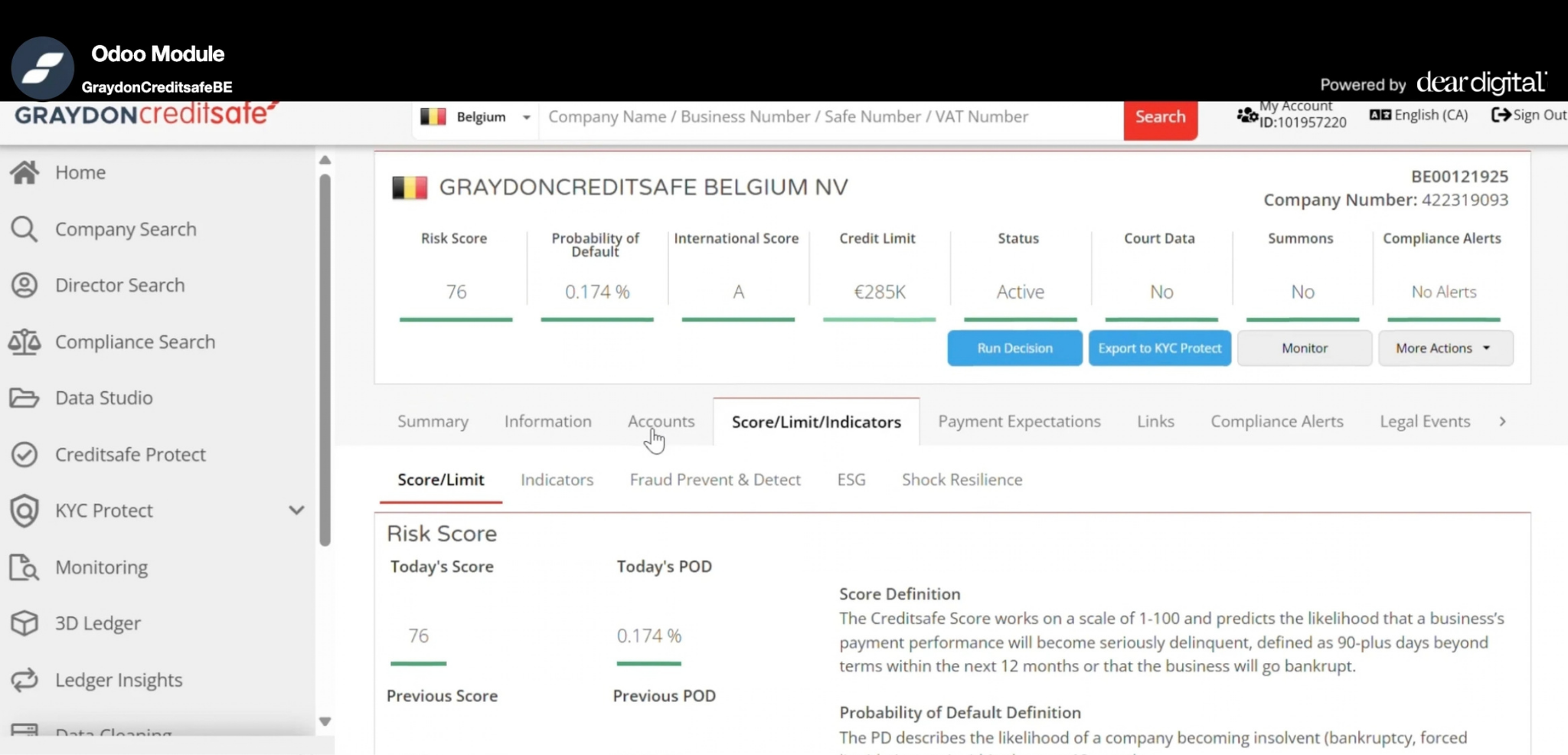
Task: Click the 3D Ledger cube icon
Action: [x=24, y=623]
